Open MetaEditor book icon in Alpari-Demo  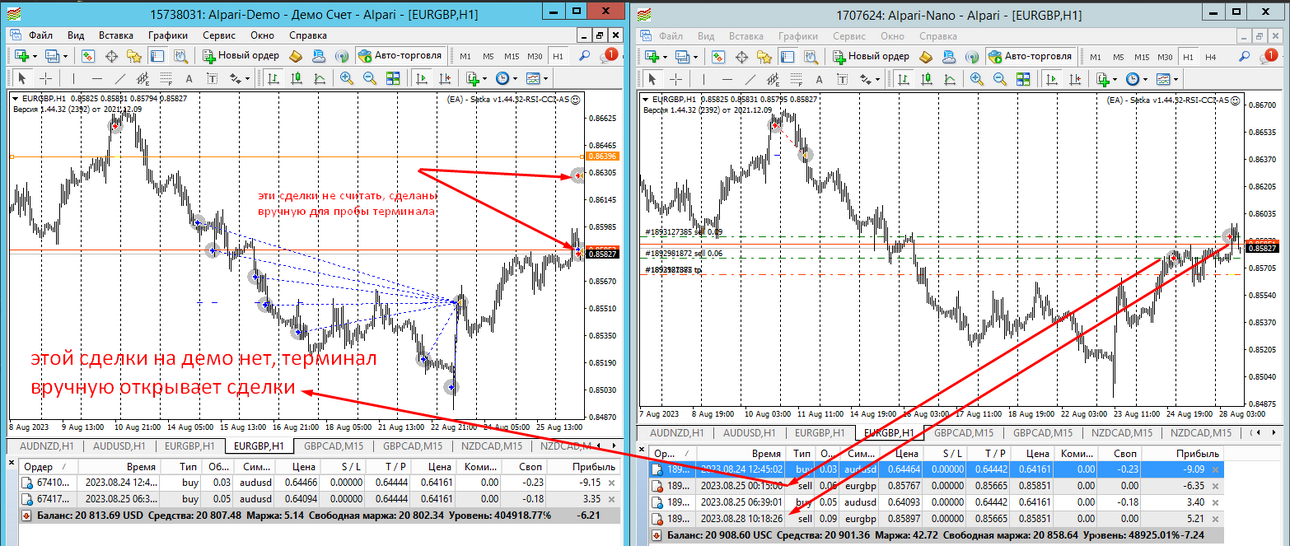(296, 56)
